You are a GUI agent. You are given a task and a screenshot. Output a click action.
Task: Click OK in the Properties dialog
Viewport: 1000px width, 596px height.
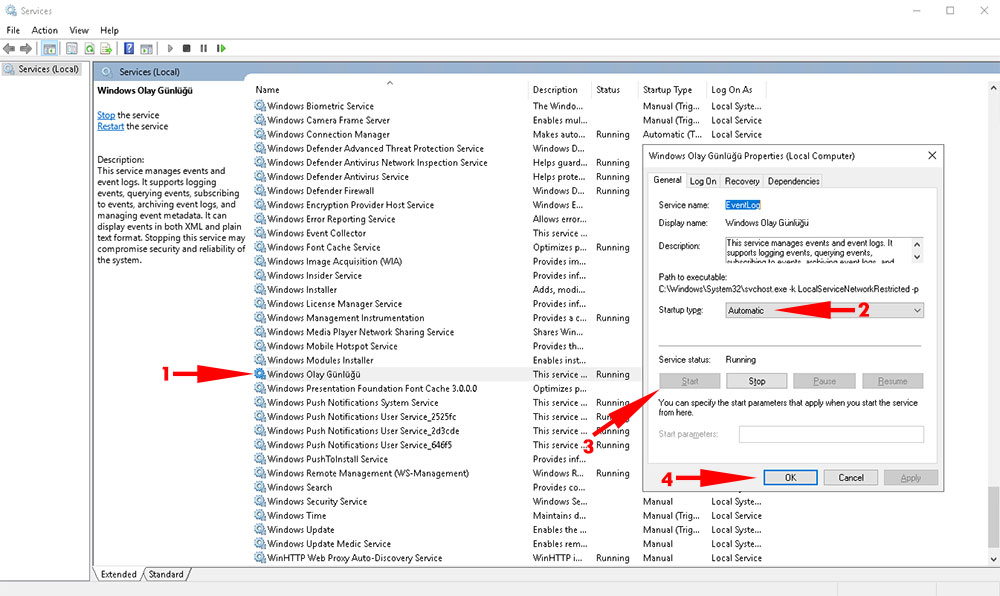(x=791, y=477)
